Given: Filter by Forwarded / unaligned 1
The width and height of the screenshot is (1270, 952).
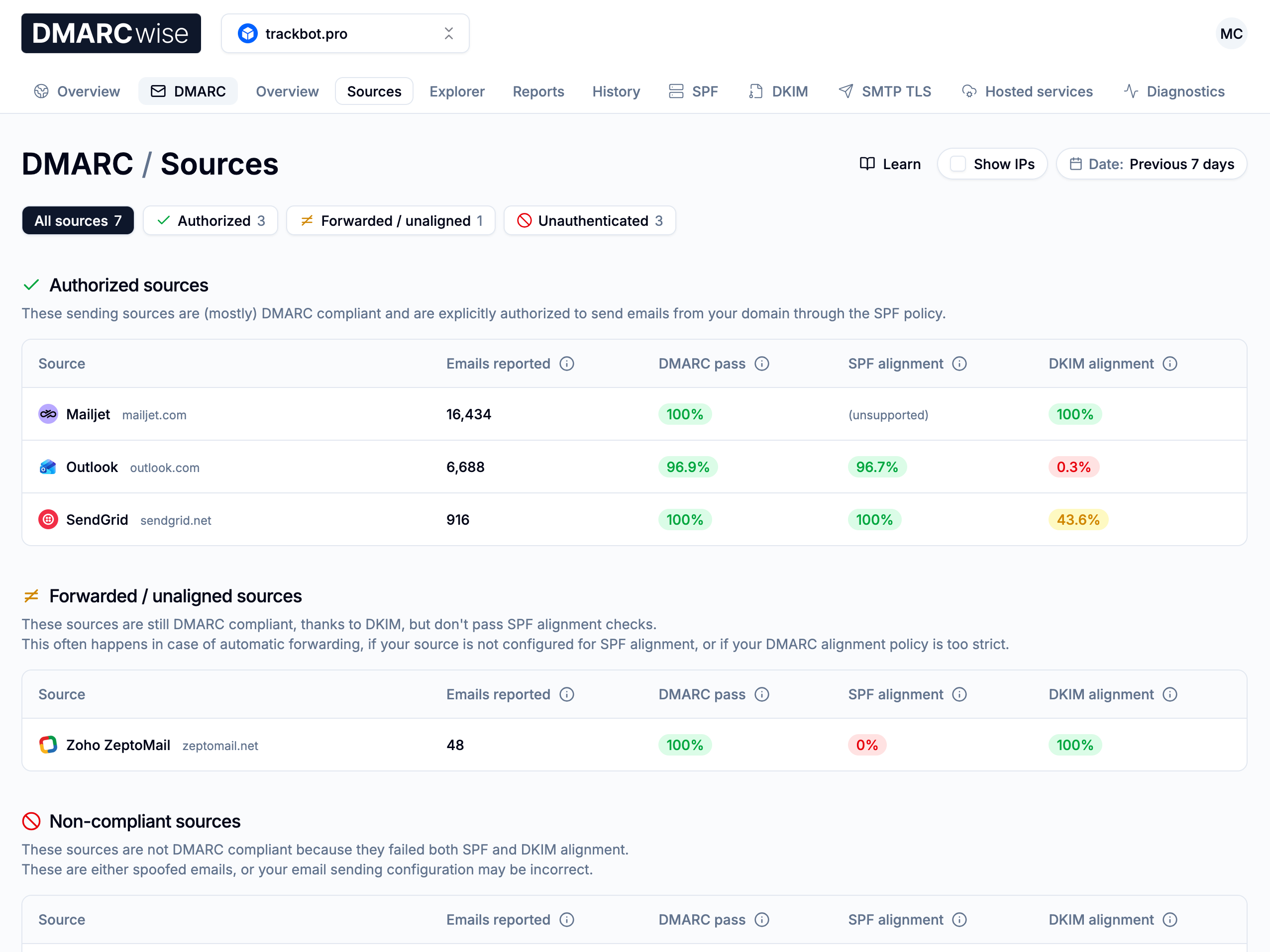Looking at the screenshot, I should (x=391, y=220).
